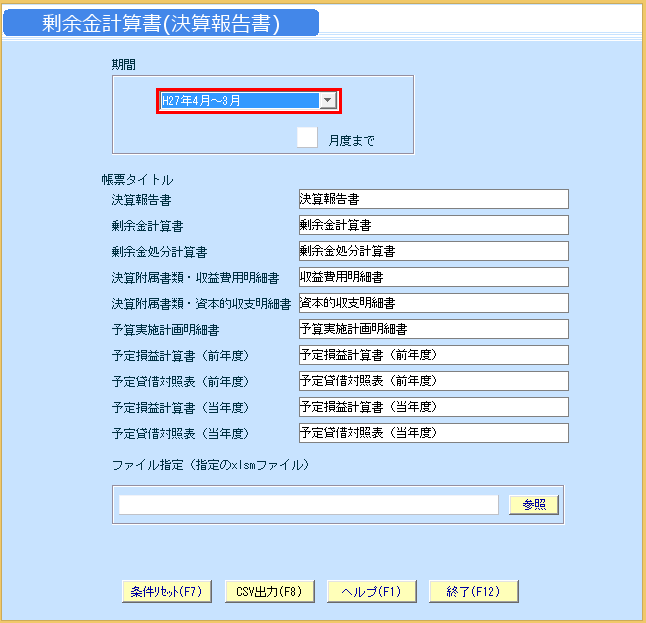The height and width of the screenshot is (623, 646).
Task: Click the xlsm file path input field
Action: [x=309, y=505]
